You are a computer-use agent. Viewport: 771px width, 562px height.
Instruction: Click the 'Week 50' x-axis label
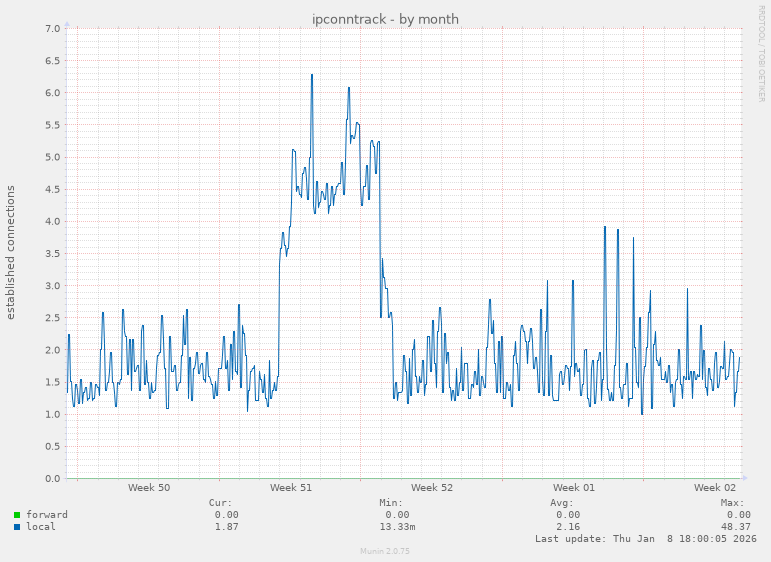pos(149,488)
